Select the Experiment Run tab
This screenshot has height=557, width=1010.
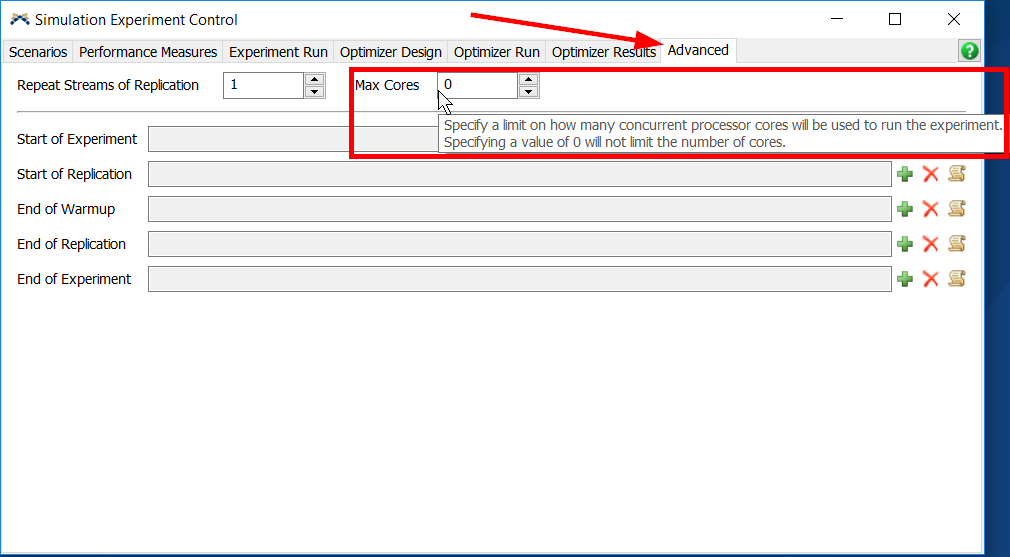pyautogui.click(x=278, y=52)
